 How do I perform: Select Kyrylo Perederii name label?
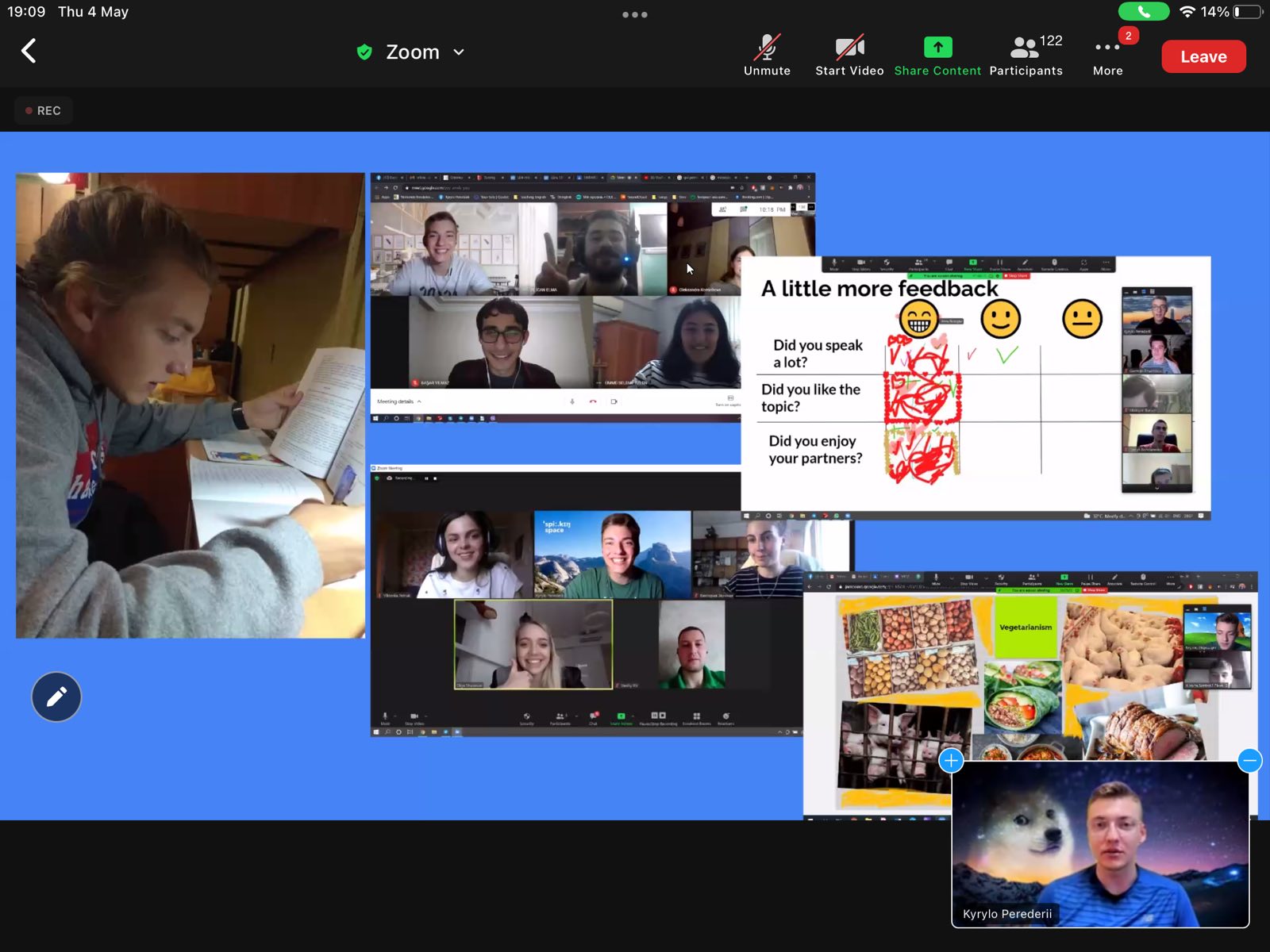tap(1007, 914)
